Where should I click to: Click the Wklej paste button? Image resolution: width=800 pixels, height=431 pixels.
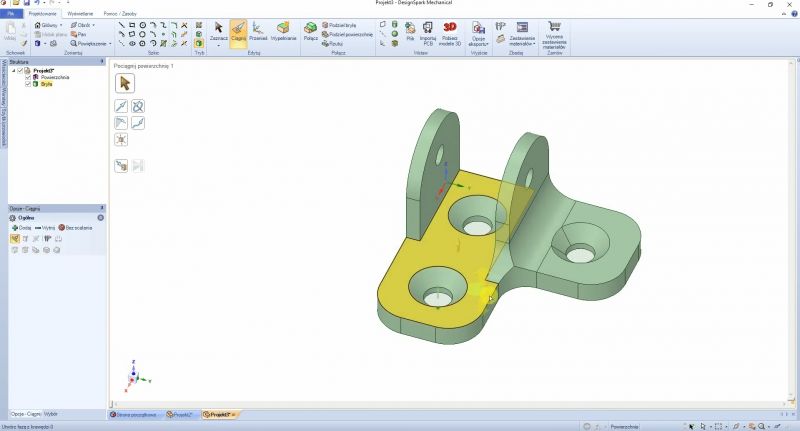point(10,31)
